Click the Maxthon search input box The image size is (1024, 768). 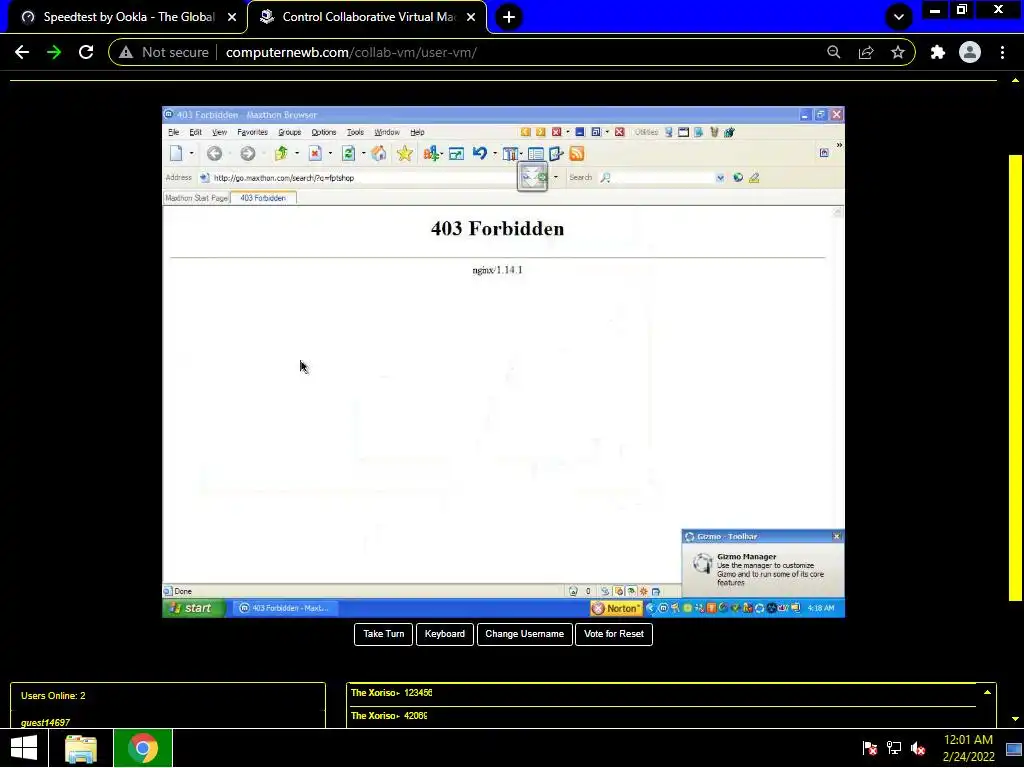(x=663, y=178)
